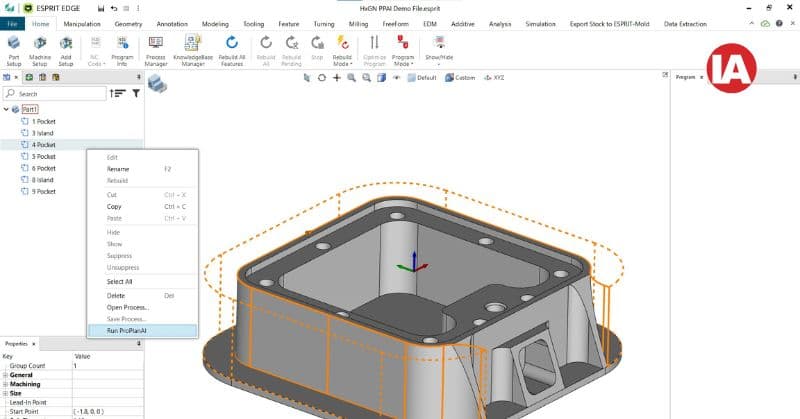This screenshot has height=419, width=800.
Task: Expand the Machining property group
Action: coord(6,384)
